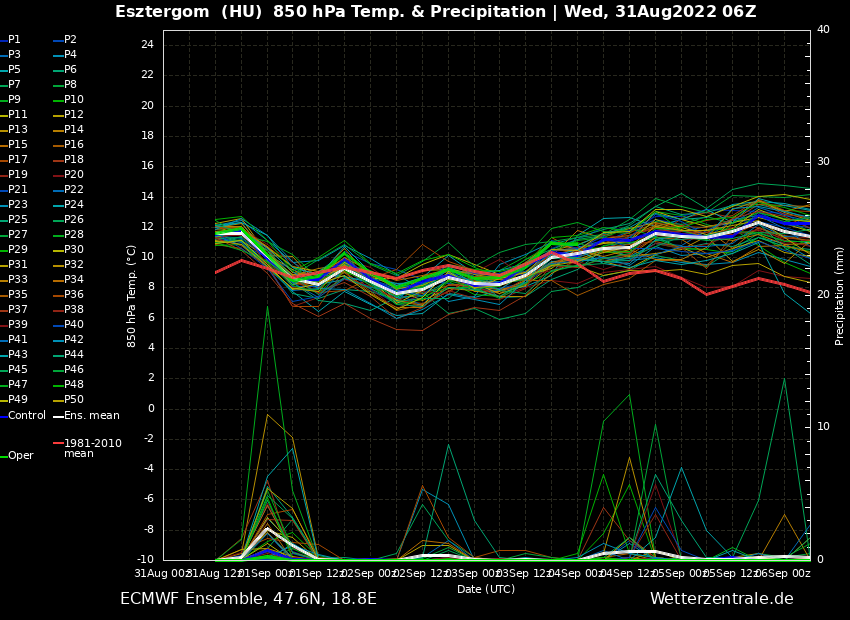850x620 pixels.
Task: Click the 850 hPa Temp. axis label
Action: coord(132,295)
